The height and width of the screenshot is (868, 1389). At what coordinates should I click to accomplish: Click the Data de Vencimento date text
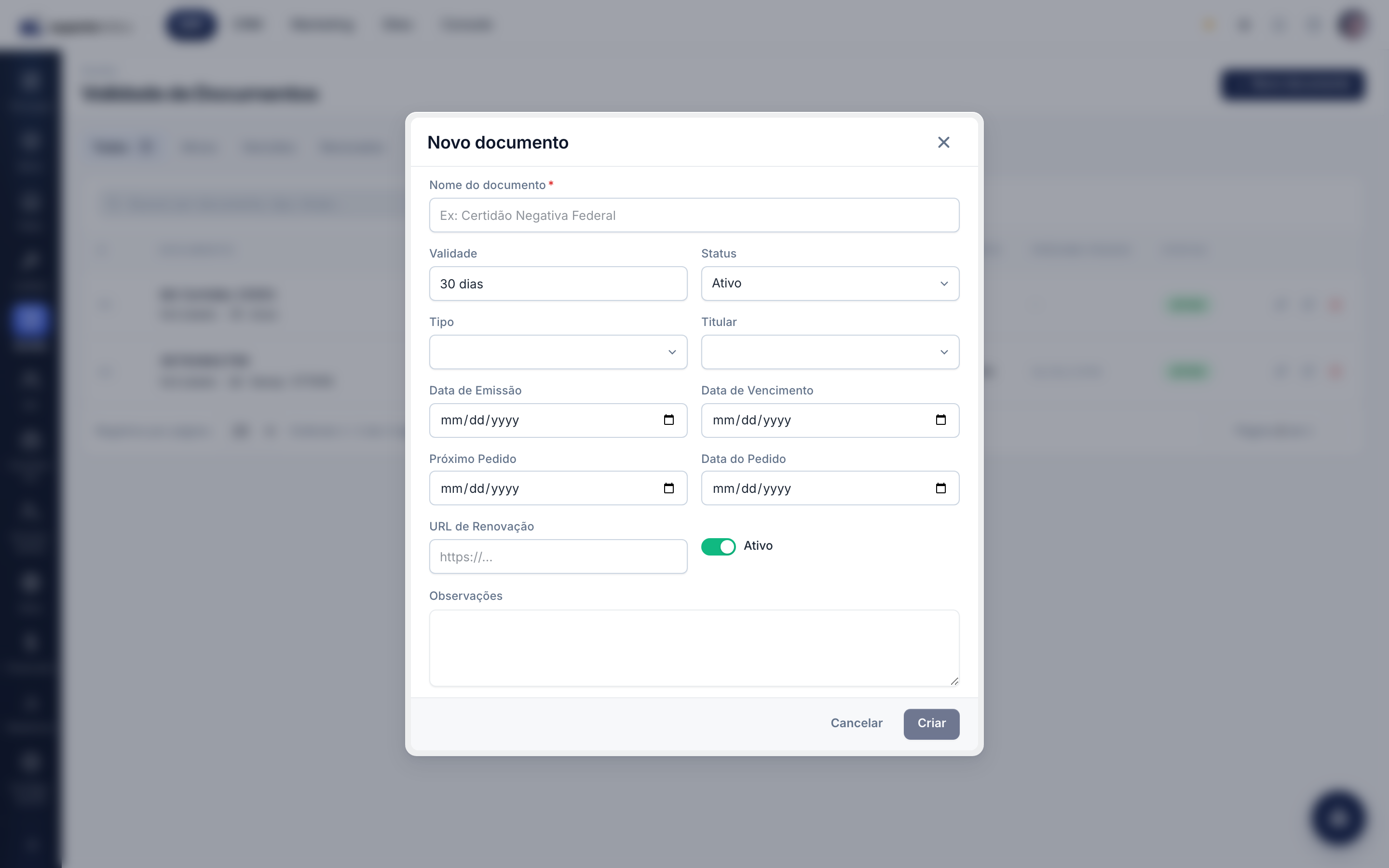pos(752,420)
